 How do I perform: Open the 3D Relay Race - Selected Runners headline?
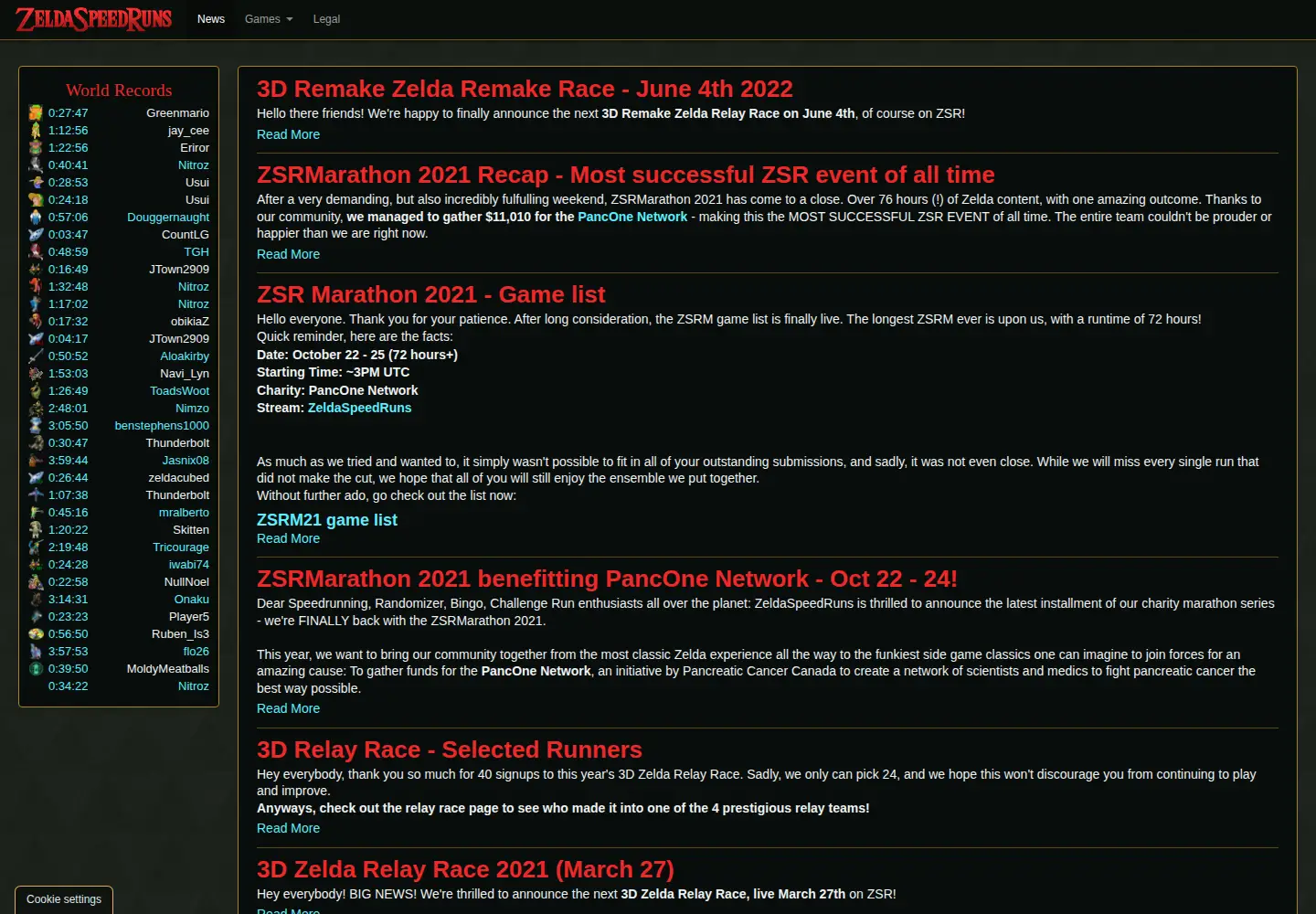tap(450, 749)
